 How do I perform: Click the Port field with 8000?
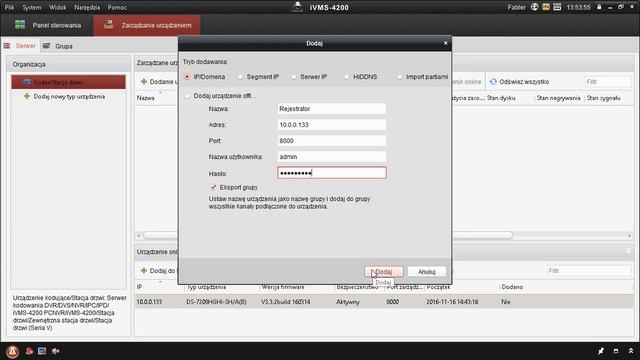(331, 140)
